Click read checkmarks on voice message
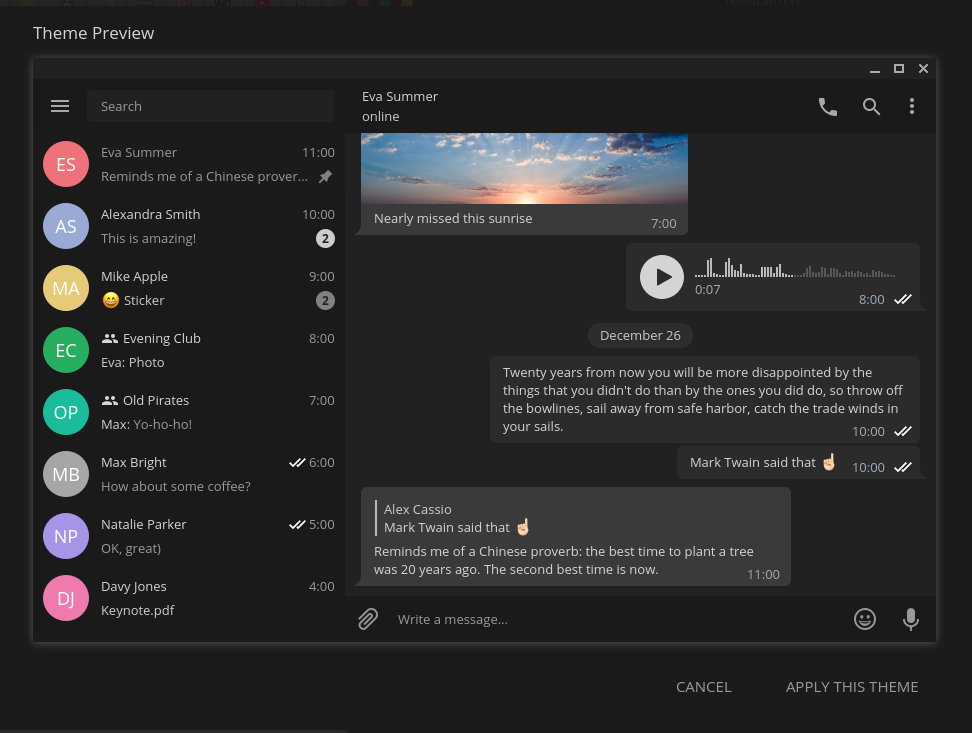This screenshot has width=972, height=733. 903,300
